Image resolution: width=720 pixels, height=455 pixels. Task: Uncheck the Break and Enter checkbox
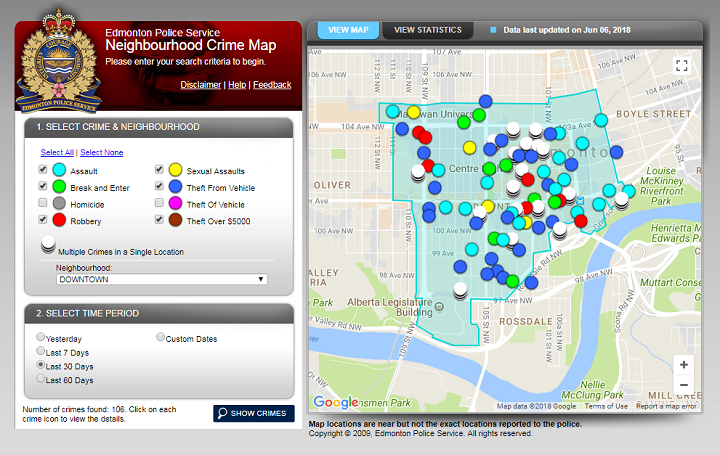pos(43,186)
